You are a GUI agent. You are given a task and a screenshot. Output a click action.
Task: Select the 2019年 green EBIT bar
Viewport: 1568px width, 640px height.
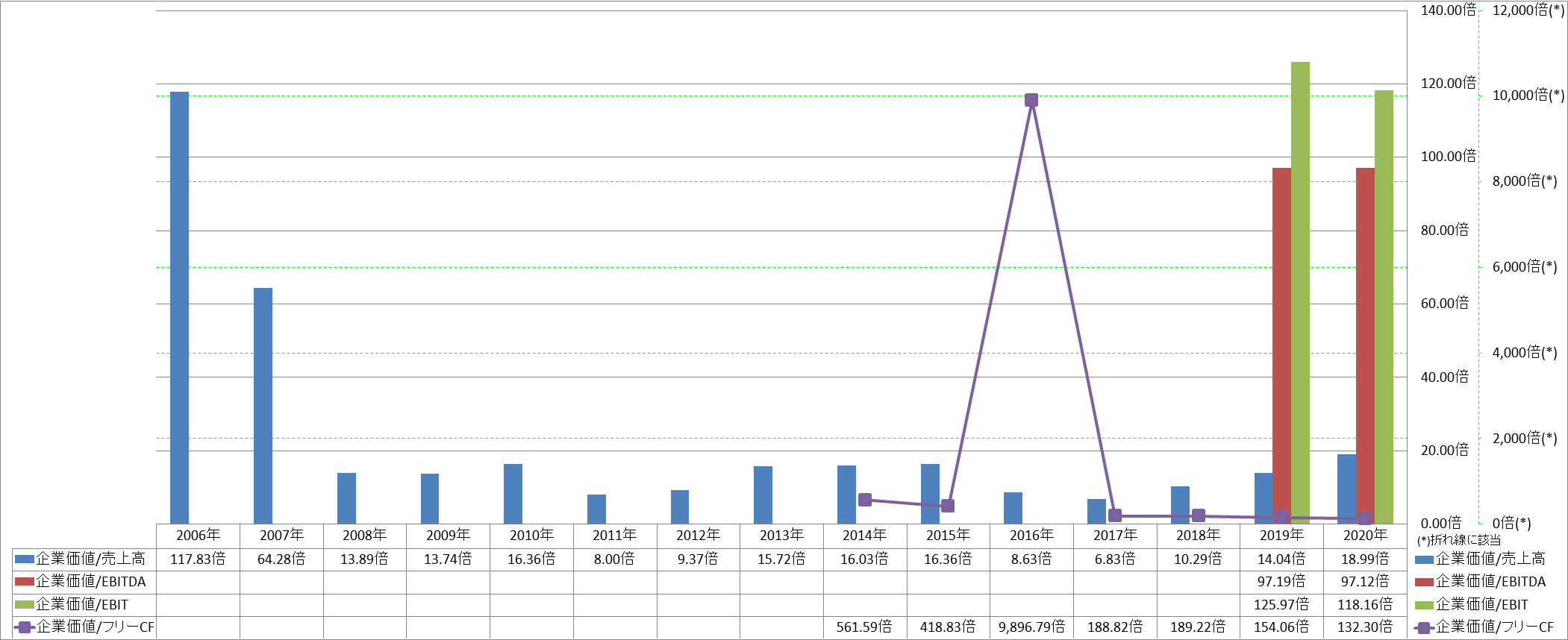[x=1300, y=292]
